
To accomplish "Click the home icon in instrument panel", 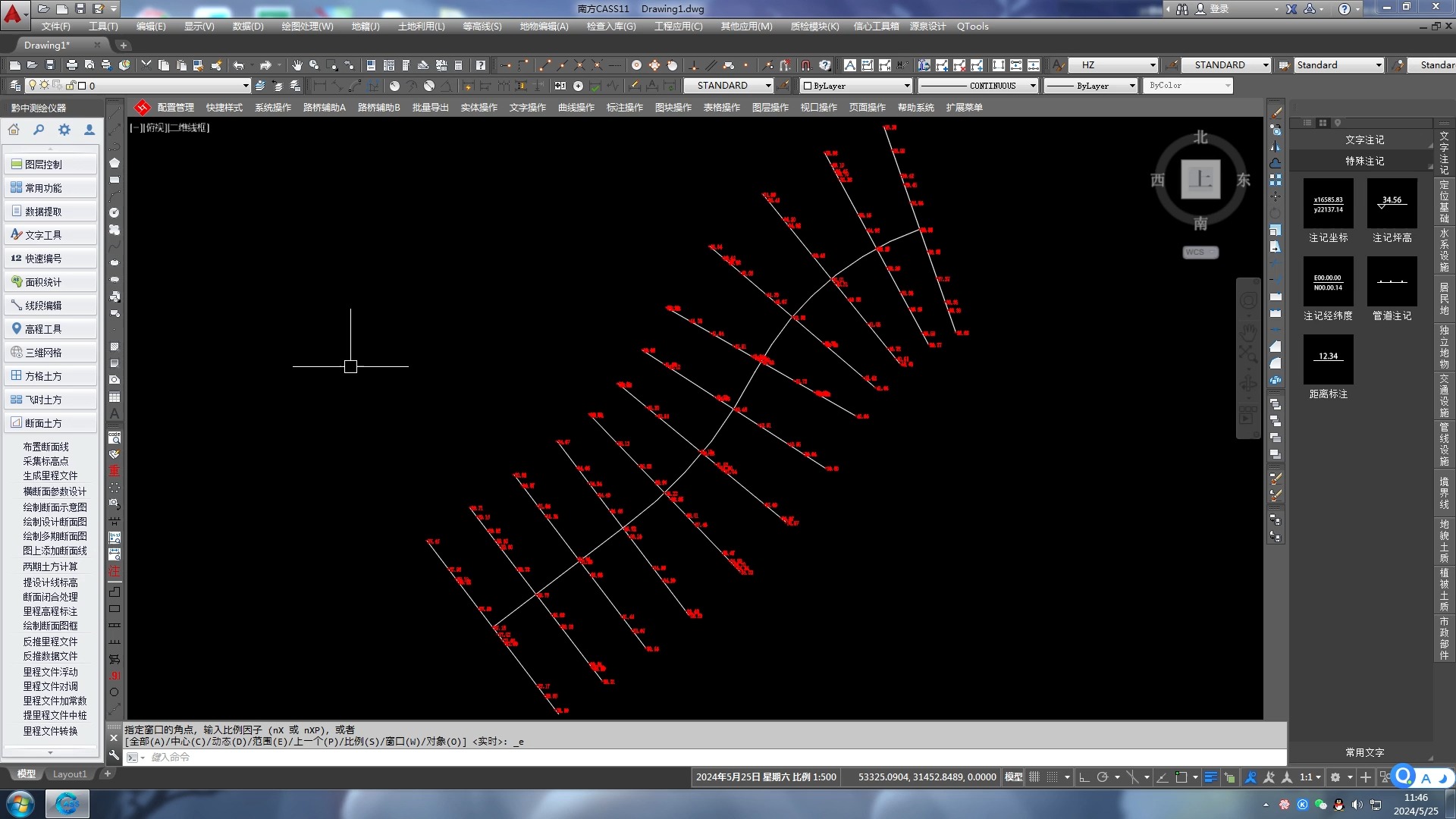I will coord(14,130).
